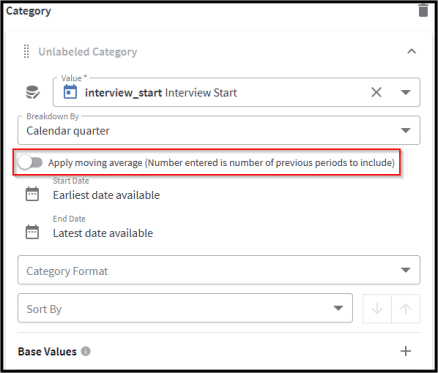The image size is (438, 373).
Task: Click the Earliest date available start date
Action: 106,195
